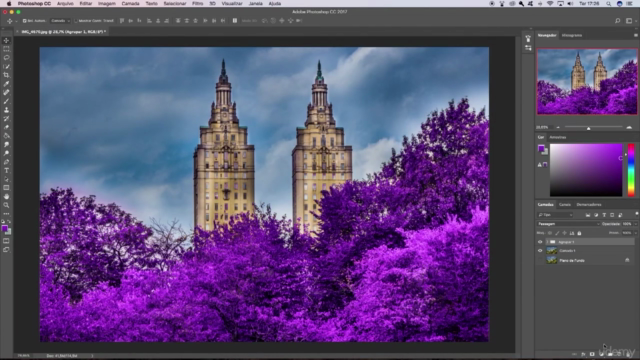Select the Hand tool
Viewport: 640px width, 360px height.
click(x=6, y=196)
